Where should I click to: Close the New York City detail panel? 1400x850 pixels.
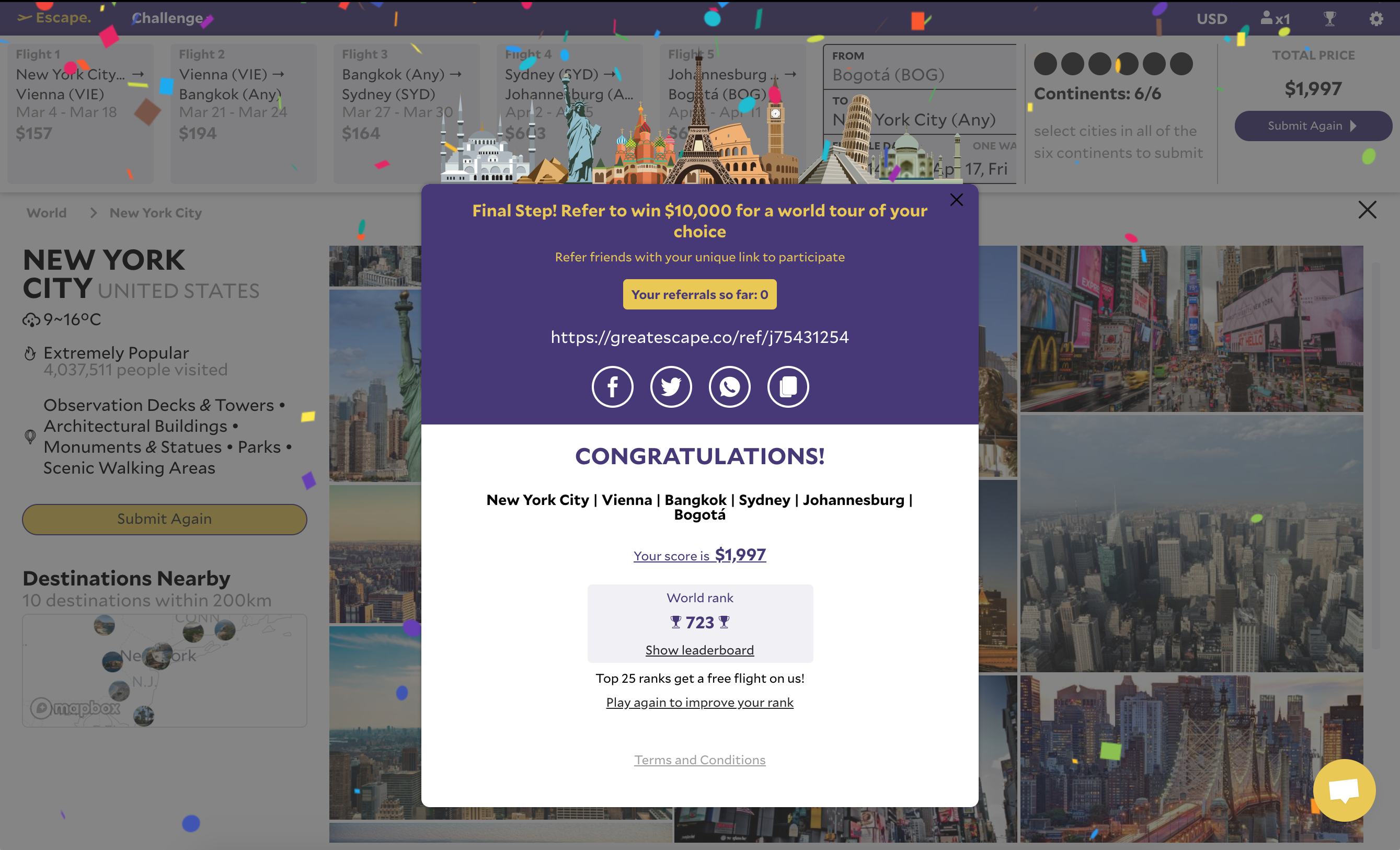tap(1367, 210)
